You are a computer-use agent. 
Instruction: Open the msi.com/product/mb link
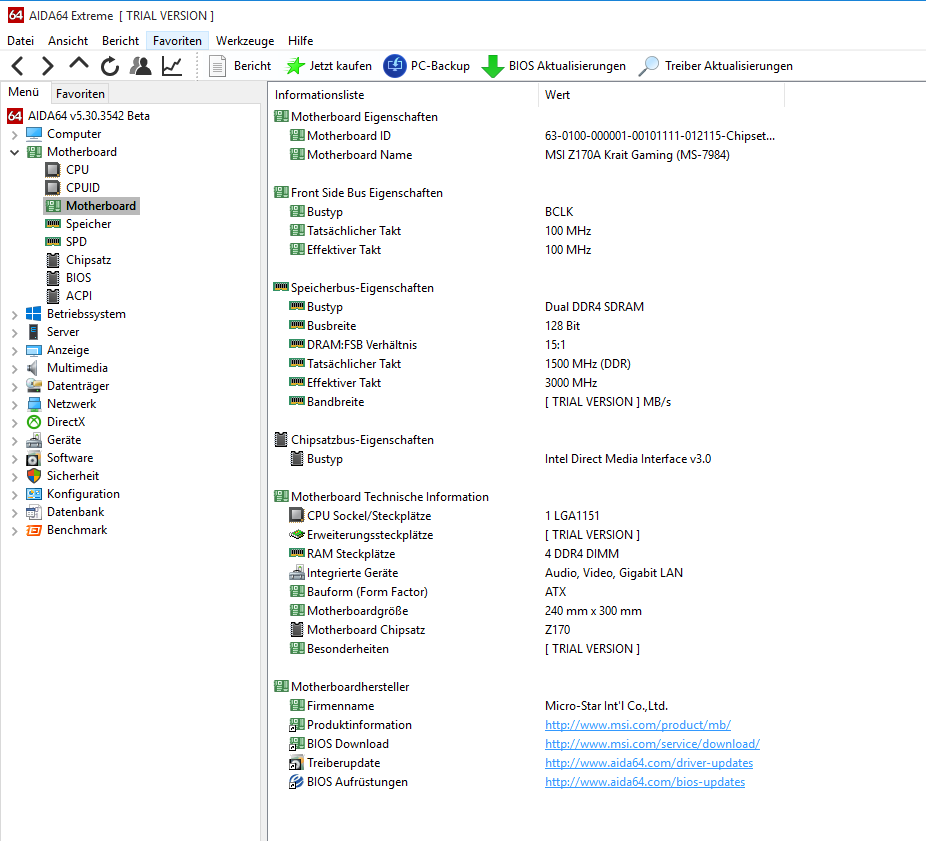638,725
